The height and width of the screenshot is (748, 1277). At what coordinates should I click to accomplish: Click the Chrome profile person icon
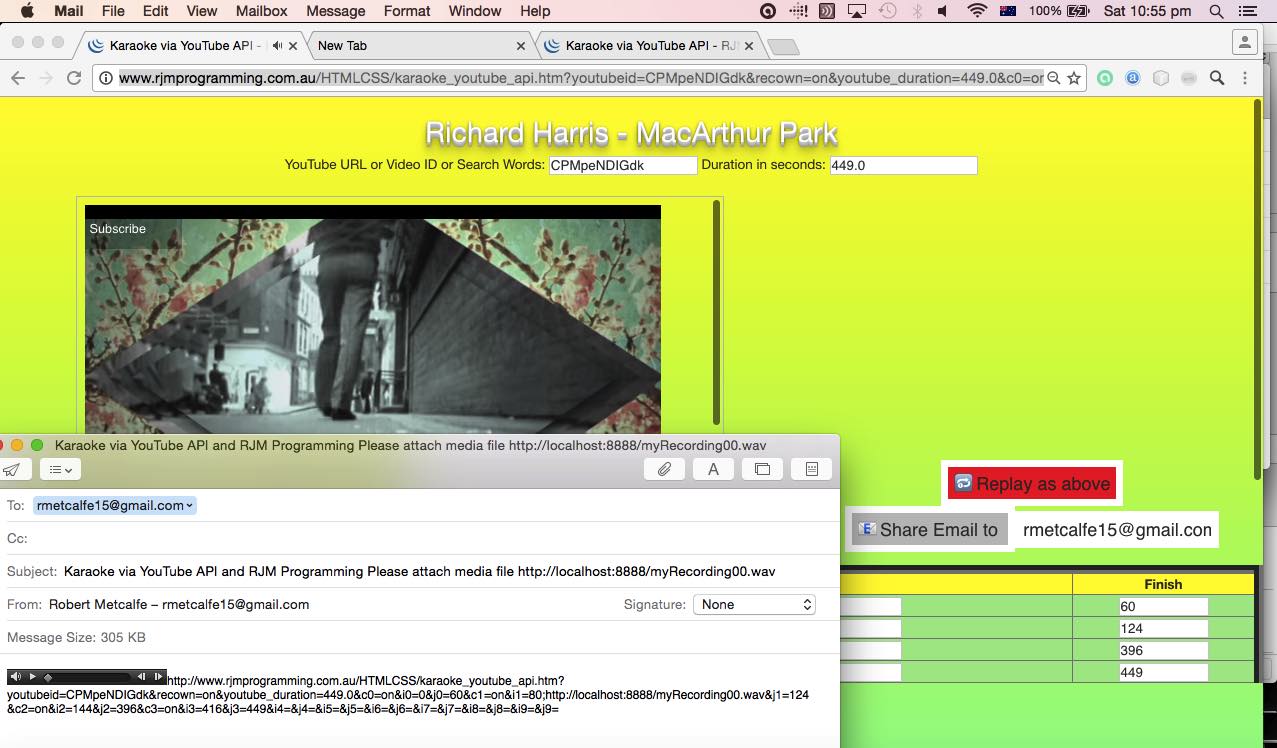tap(1244, 42)
